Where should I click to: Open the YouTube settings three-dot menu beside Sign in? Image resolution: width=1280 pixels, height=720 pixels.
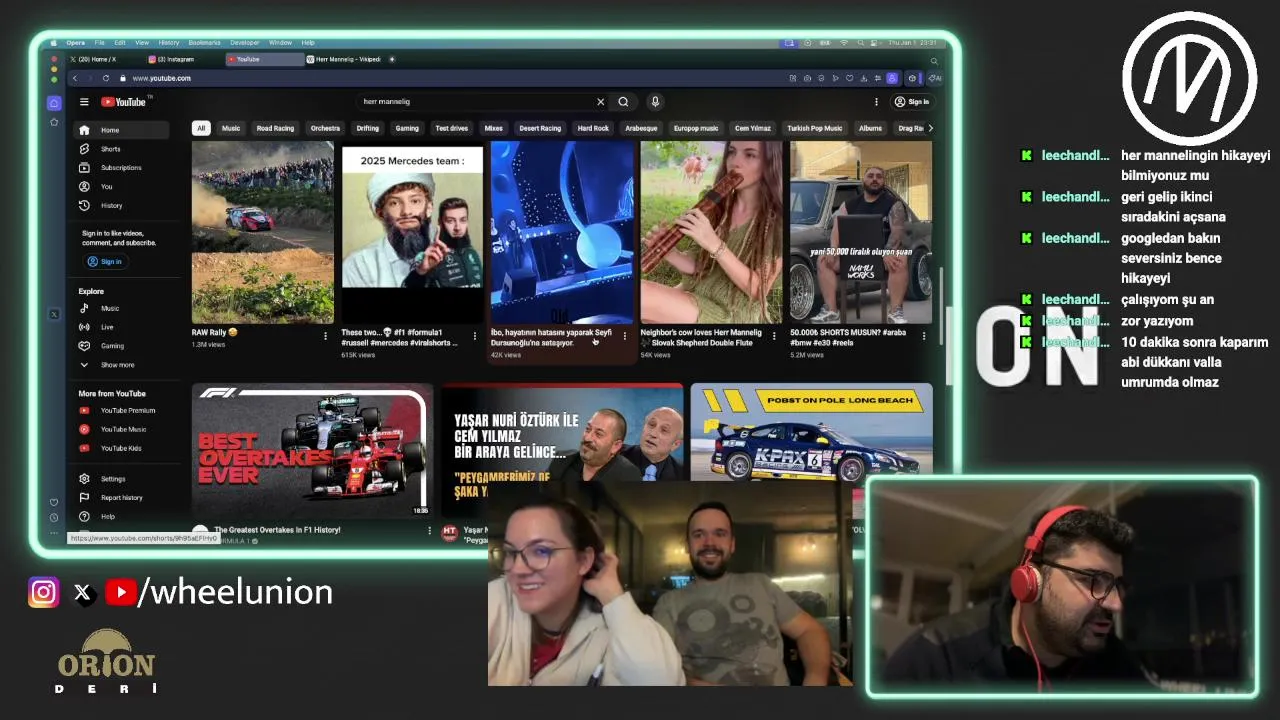click(x=876, y=102)
